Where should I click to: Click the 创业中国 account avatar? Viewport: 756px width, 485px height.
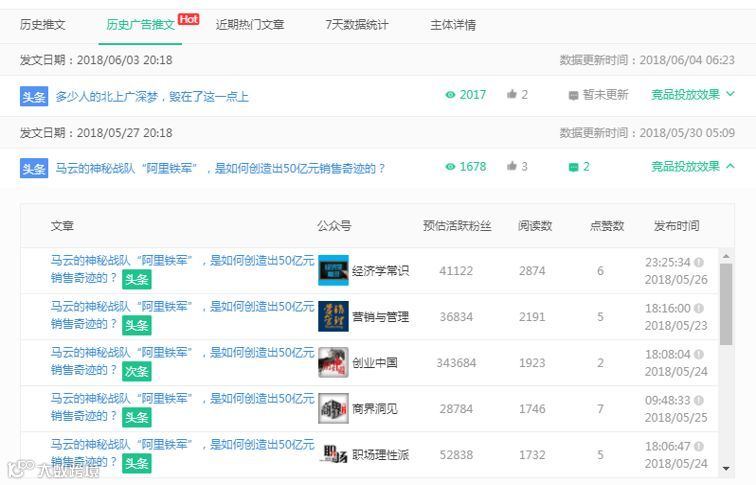(333, 362)
